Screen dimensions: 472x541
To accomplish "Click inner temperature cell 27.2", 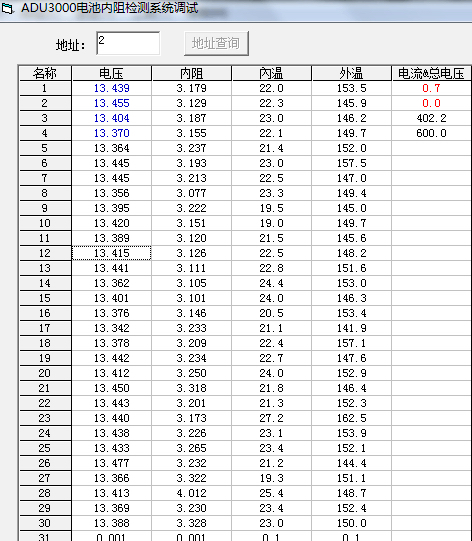I will (272, 418).
